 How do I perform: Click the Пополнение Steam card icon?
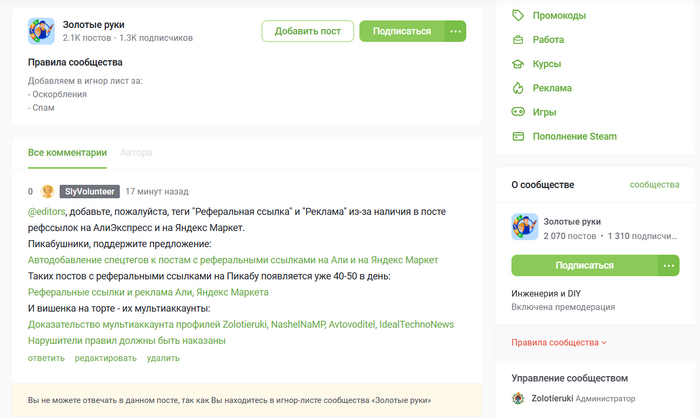pos(518,136)
